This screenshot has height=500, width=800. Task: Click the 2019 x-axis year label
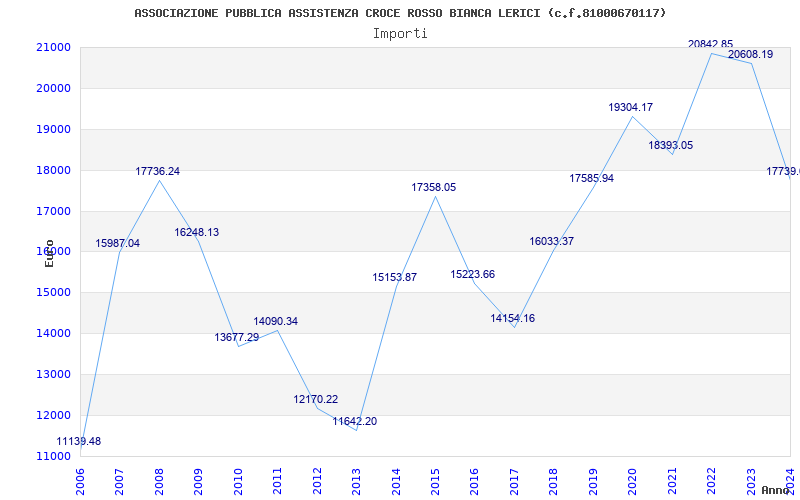[x=593, y=481]
